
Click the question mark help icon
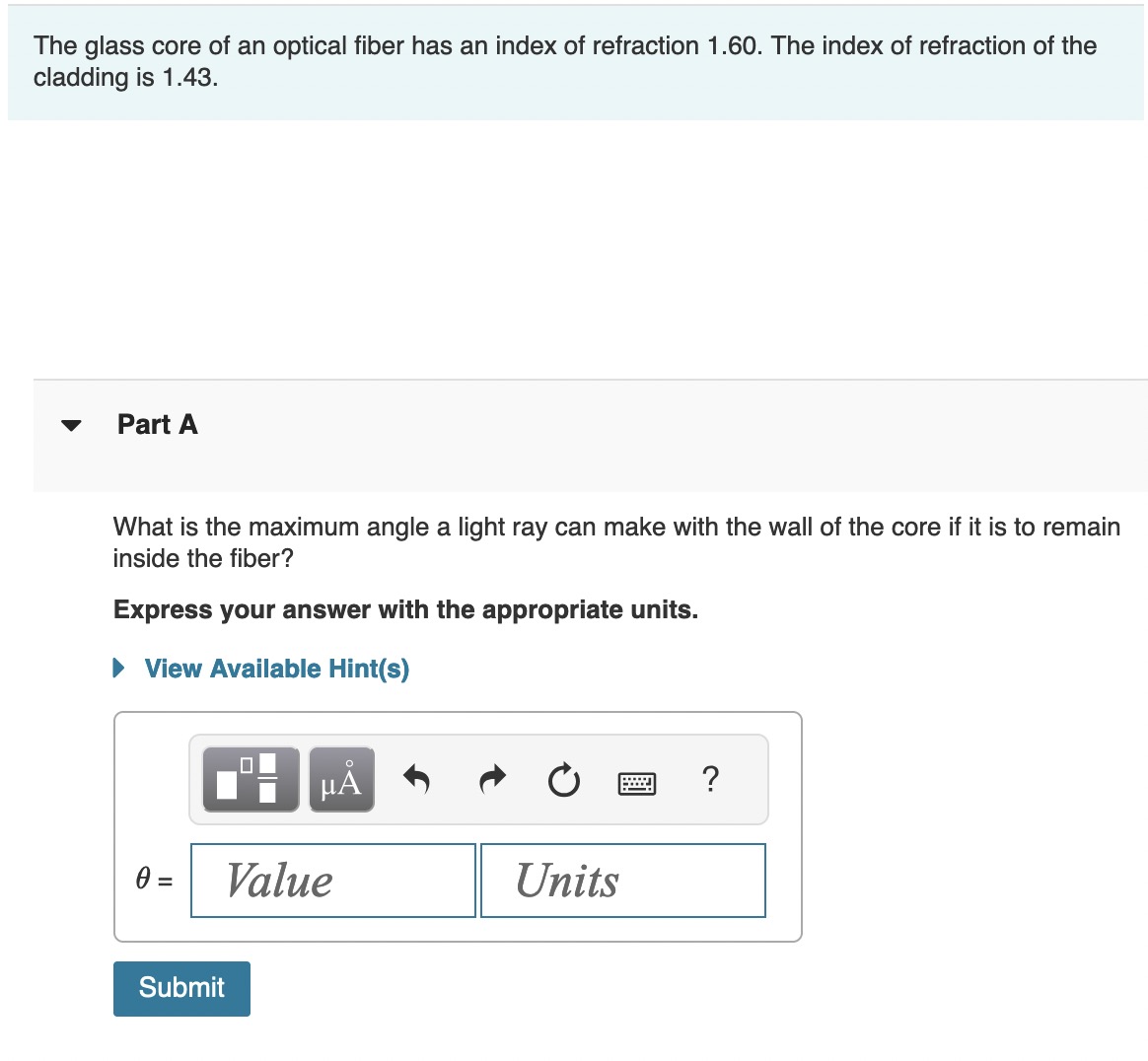710,780
